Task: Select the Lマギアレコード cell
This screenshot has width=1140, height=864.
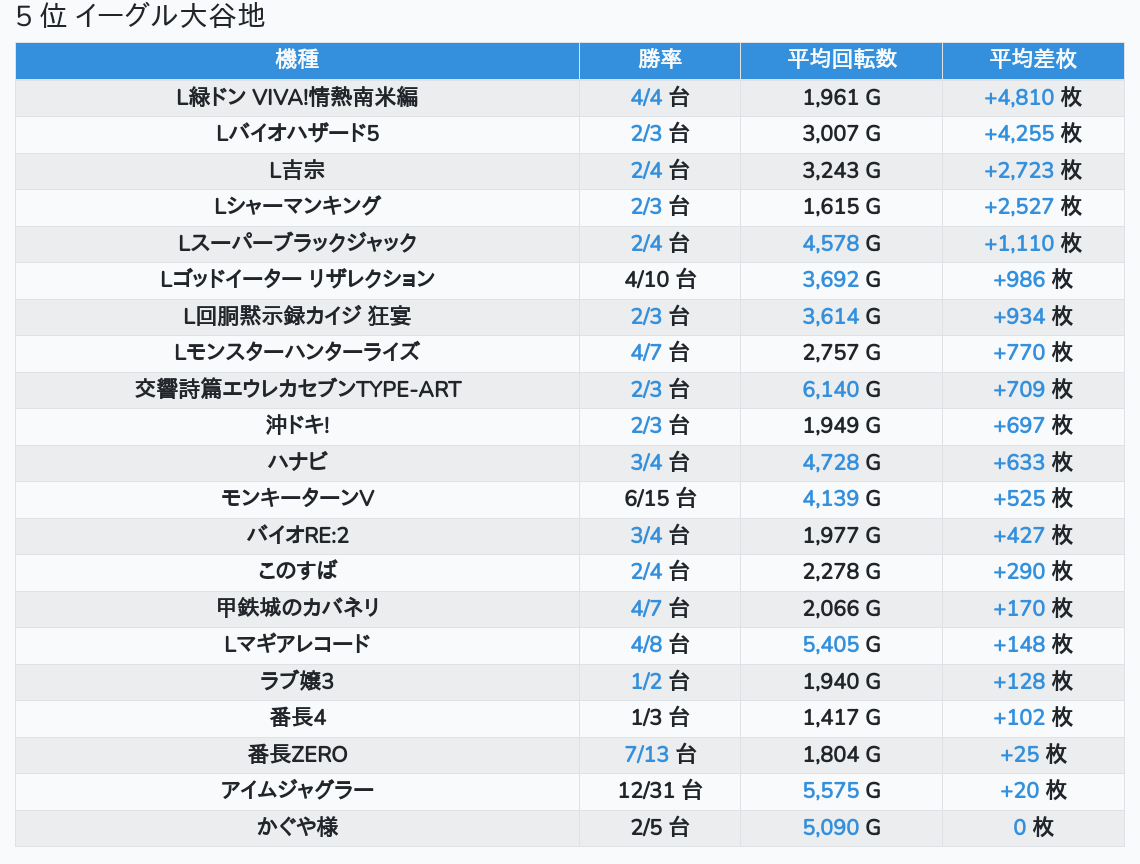Action: click(x=297, y=644)
